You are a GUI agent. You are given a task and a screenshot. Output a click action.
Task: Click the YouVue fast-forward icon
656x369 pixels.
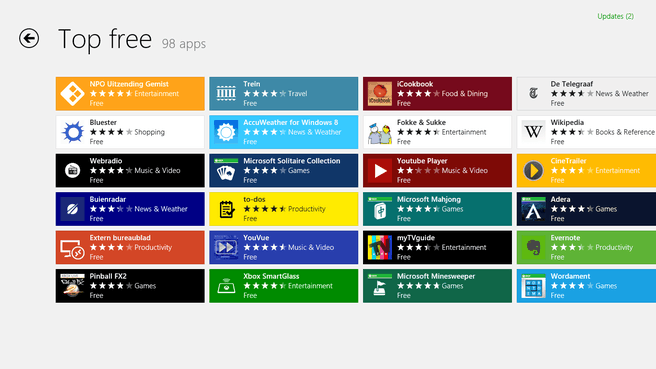(x=226, y=247)
